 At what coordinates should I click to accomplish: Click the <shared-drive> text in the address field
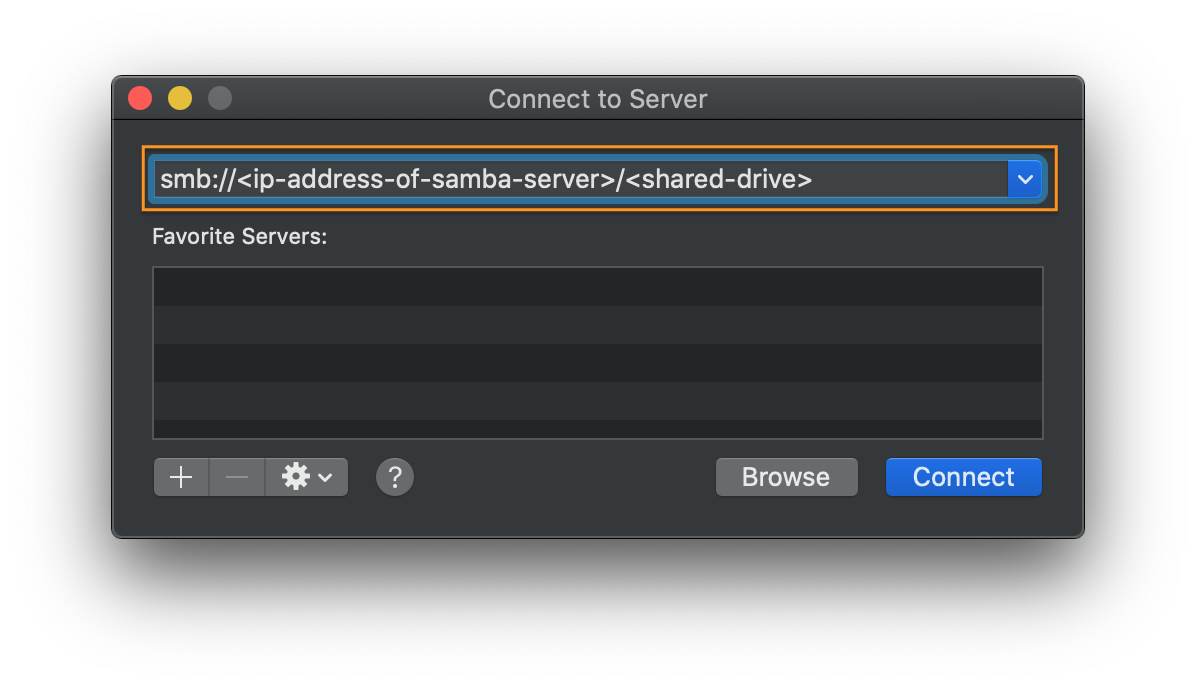coord(719,179)
